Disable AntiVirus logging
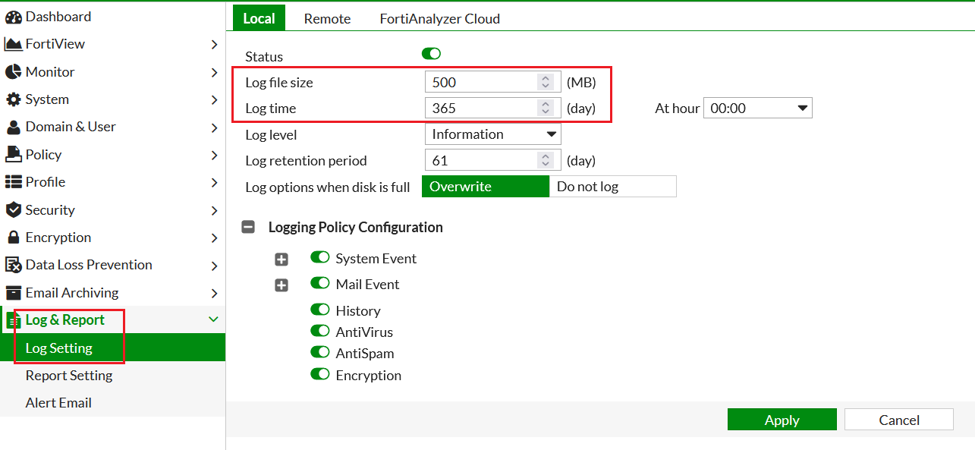The width and height of the screenshot is (975, 450). pos(320,331)
